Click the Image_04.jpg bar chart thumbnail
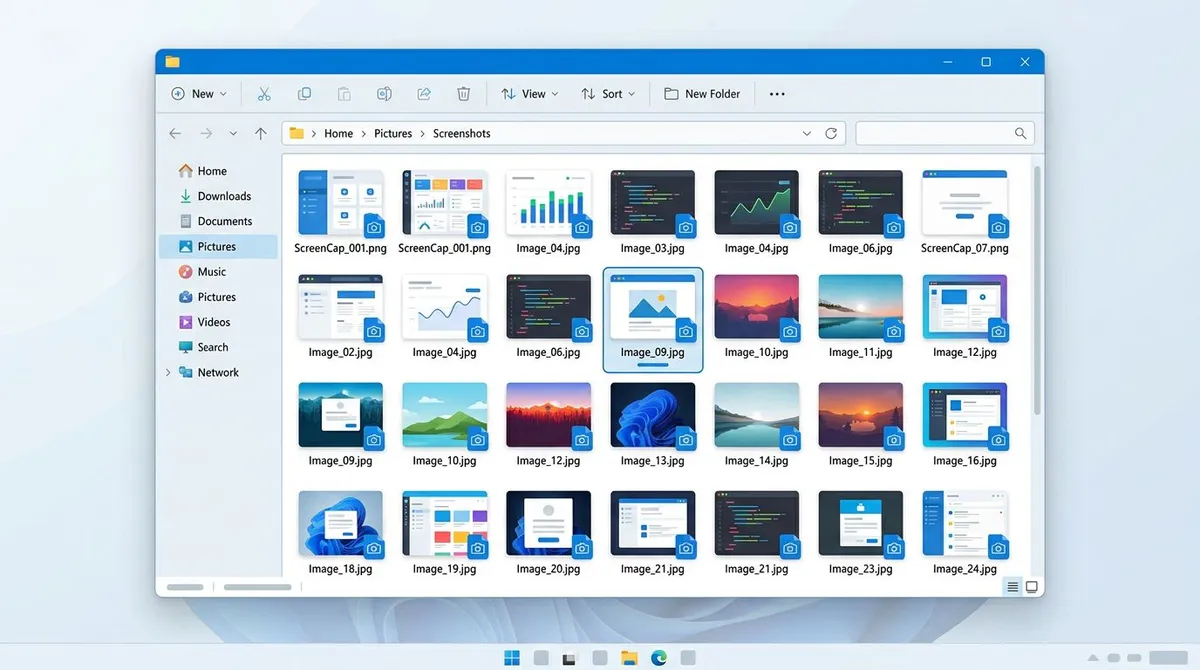The image size is (1200, 670). tap(548, 203)
